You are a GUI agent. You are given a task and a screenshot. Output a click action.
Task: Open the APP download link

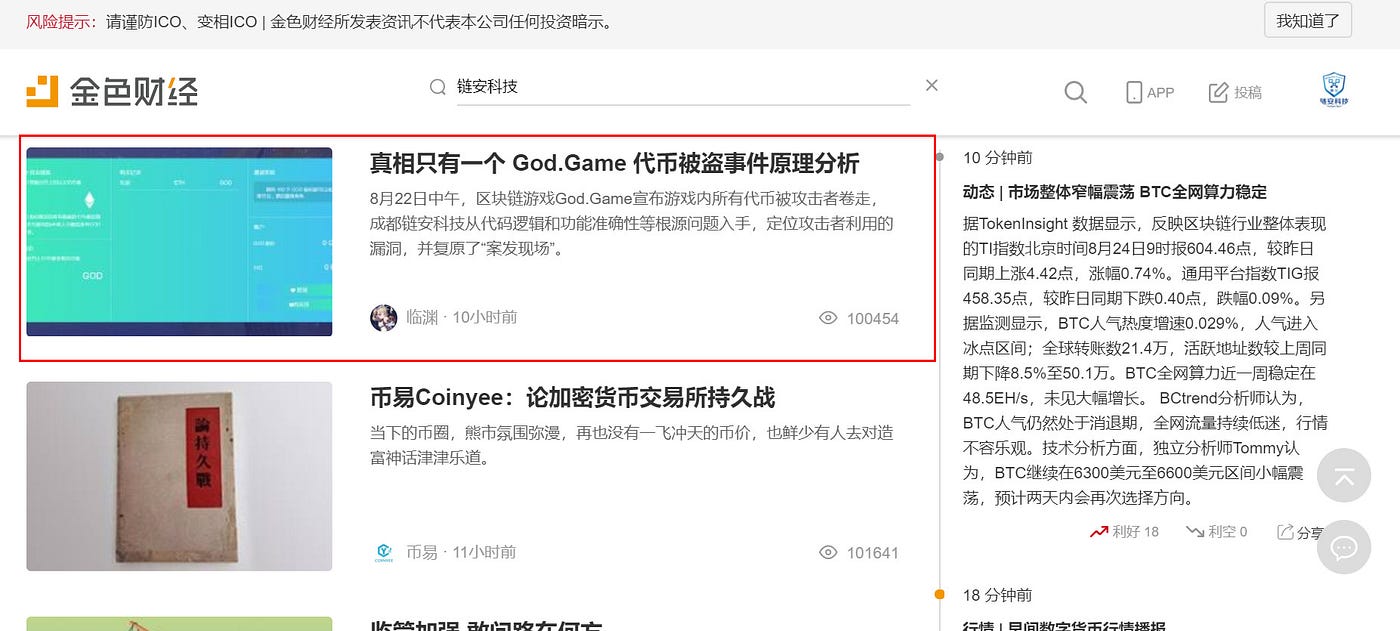click(x=1150, y=92)
